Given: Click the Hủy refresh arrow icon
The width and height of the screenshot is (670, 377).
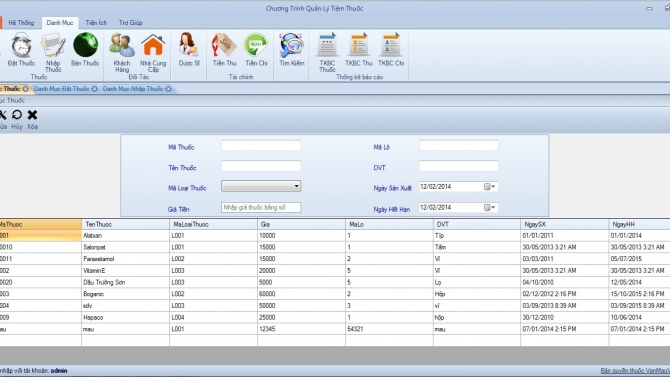Looking at the screenshot, I should click(17, 115).
